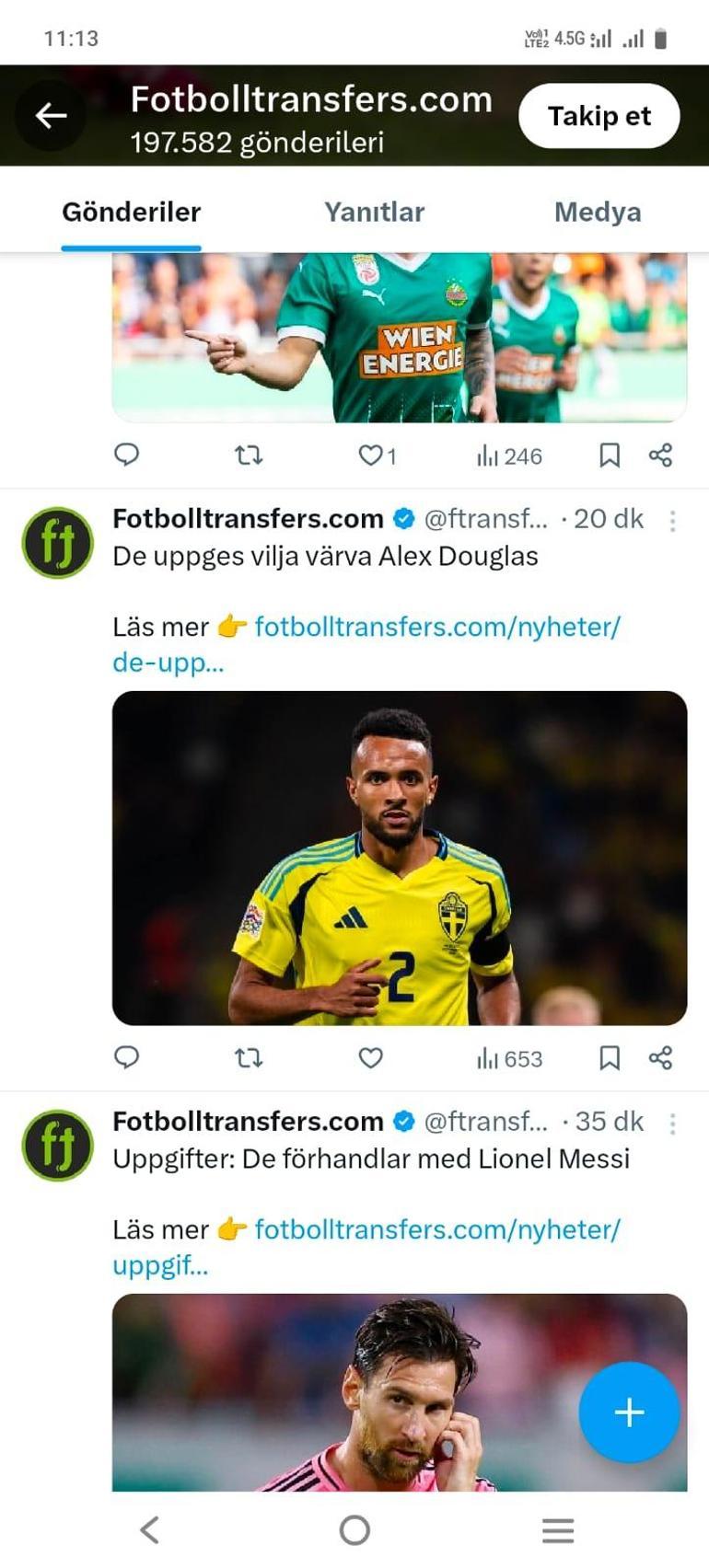This screenshot has height=1568, width=709.
Task: Like the Alex Douglas post
Action: [x=370, y=1058]
